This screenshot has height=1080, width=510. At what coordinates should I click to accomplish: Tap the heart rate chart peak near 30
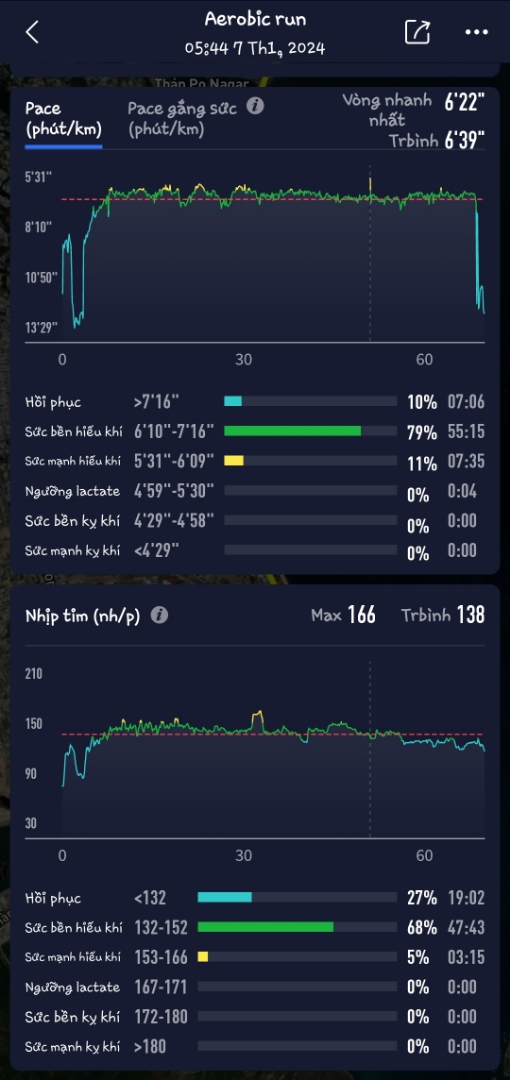258,720
